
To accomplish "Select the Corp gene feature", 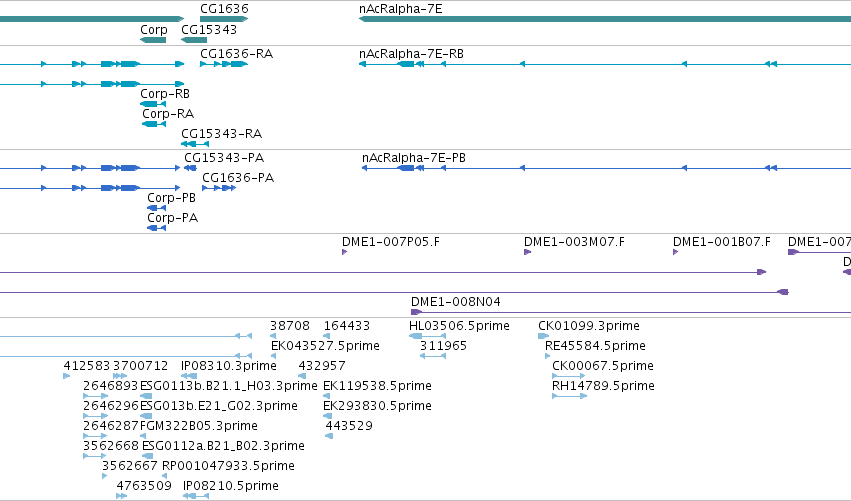I will click(153, 40).
